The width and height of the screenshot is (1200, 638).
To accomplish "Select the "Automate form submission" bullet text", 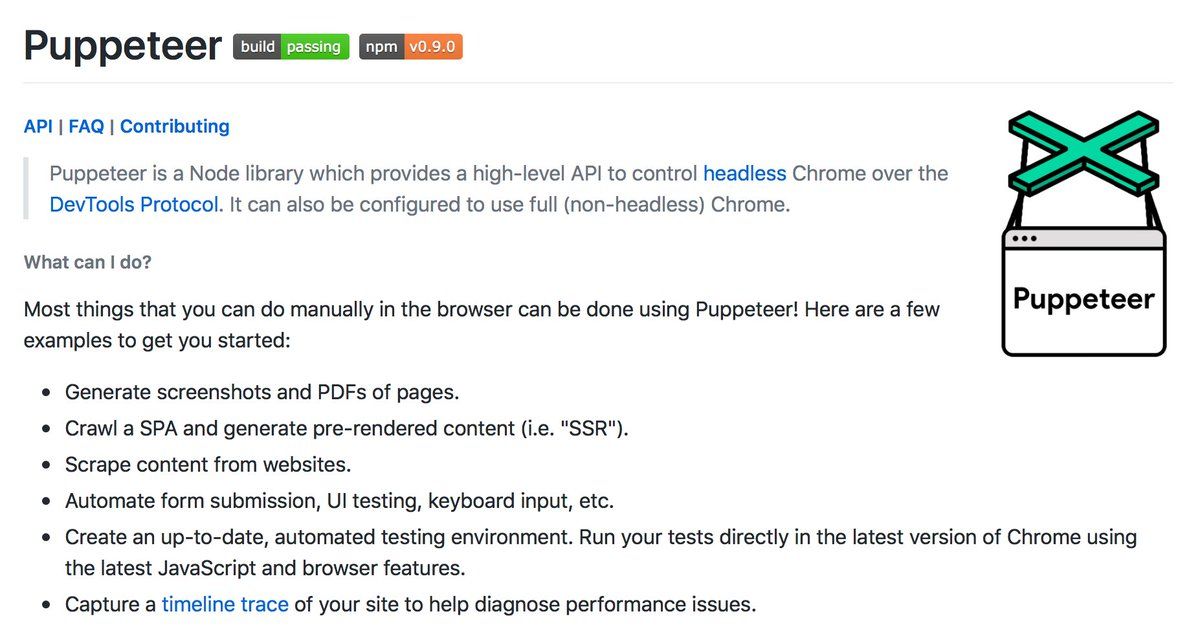I will pos(340,500).
